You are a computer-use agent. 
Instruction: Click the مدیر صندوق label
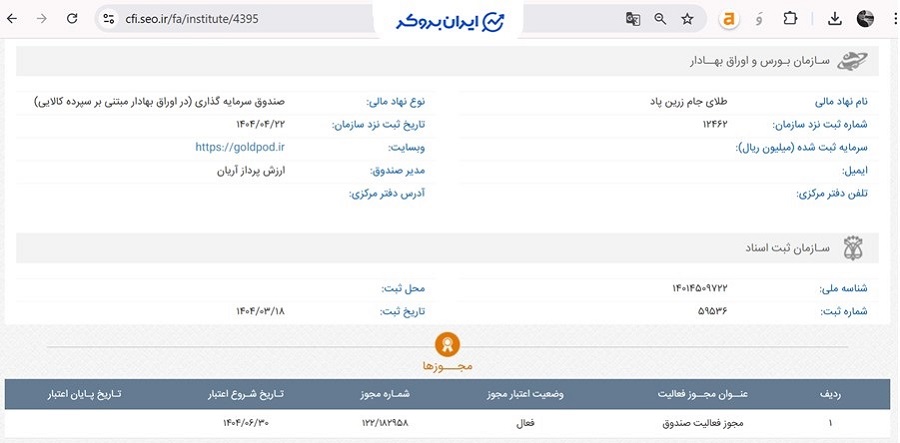coord(398,170)
